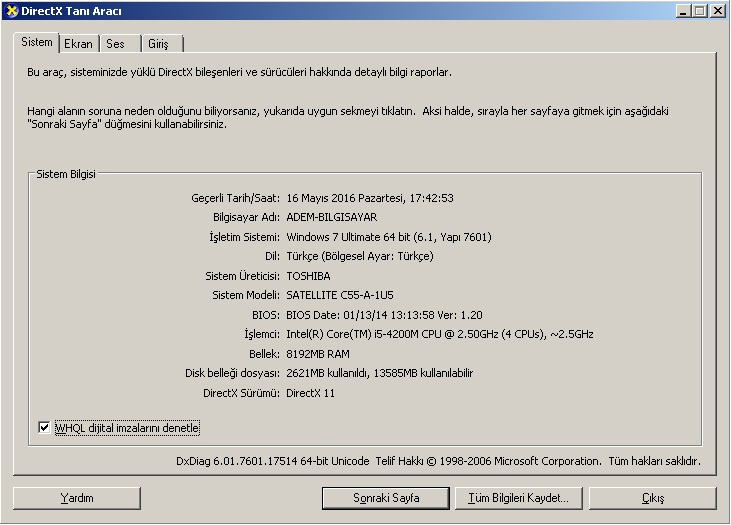Click the Geçerli Tarih/Saat label
Image resolution: width=731 pixels, height=525 pixels.
coord(235,198)
